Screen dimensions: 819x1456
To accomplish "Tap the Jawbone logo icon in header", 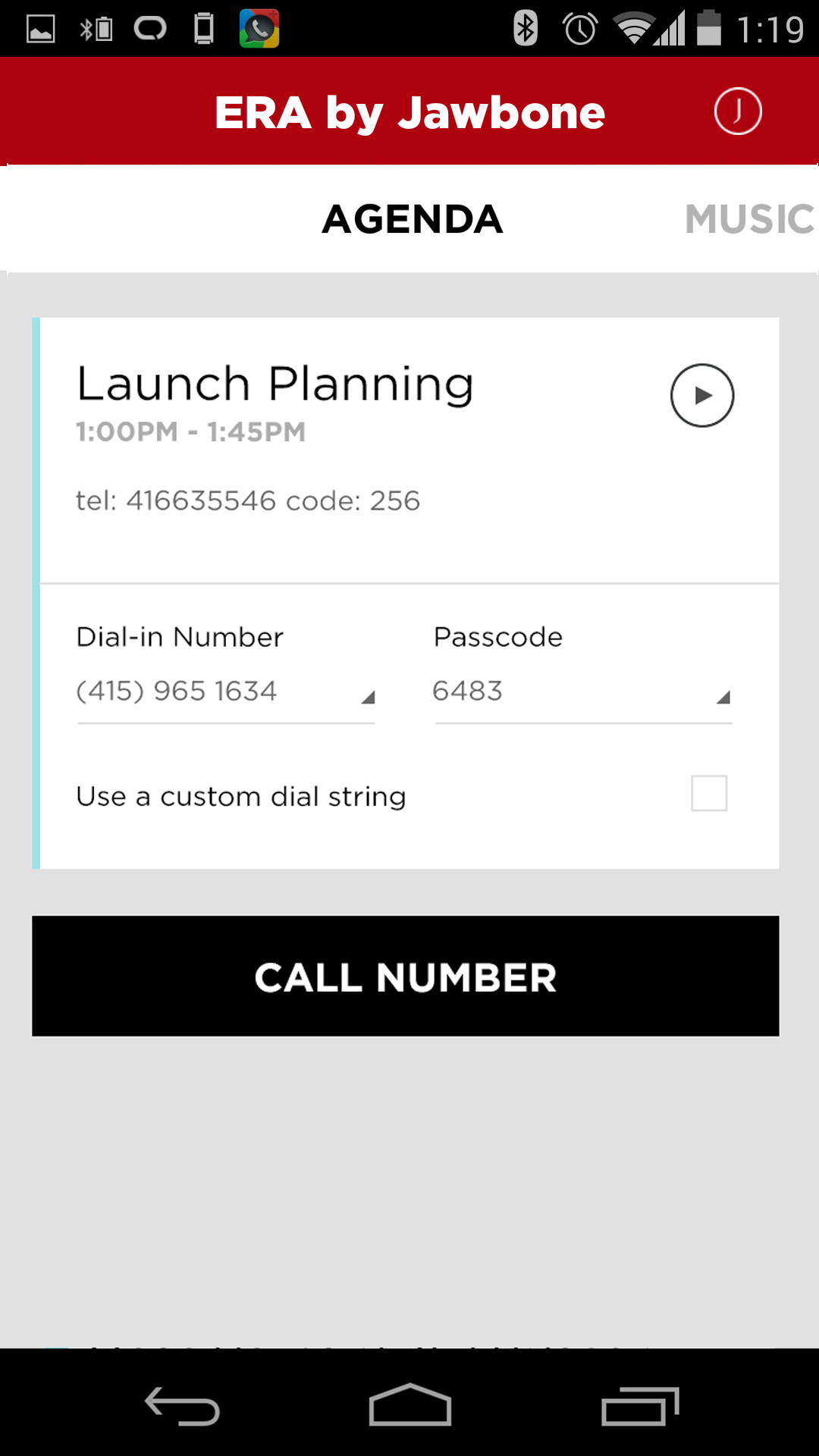I will point(737,111).
